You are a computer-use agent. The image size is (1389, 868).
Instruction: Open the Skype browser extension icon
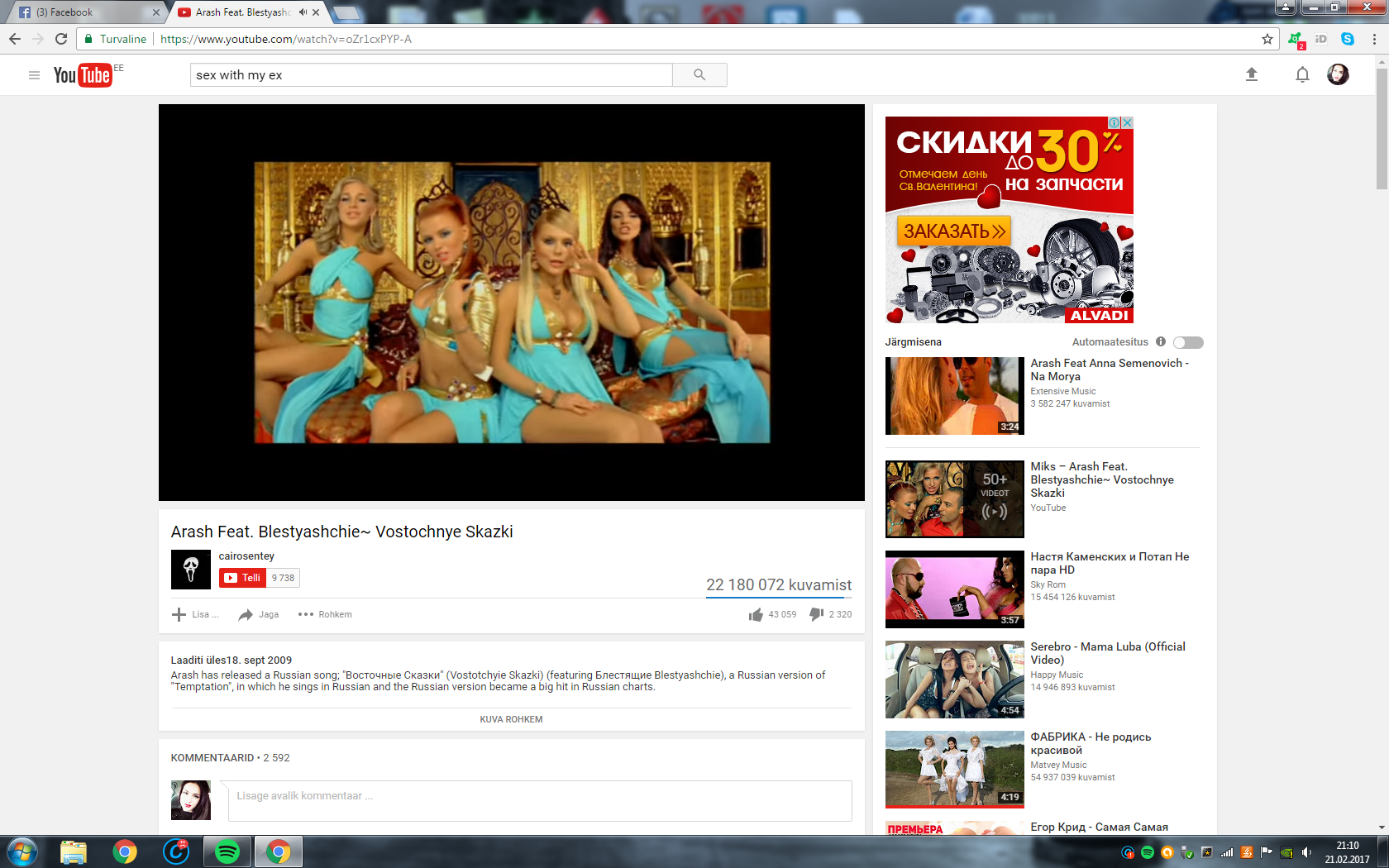(1348, 39)
